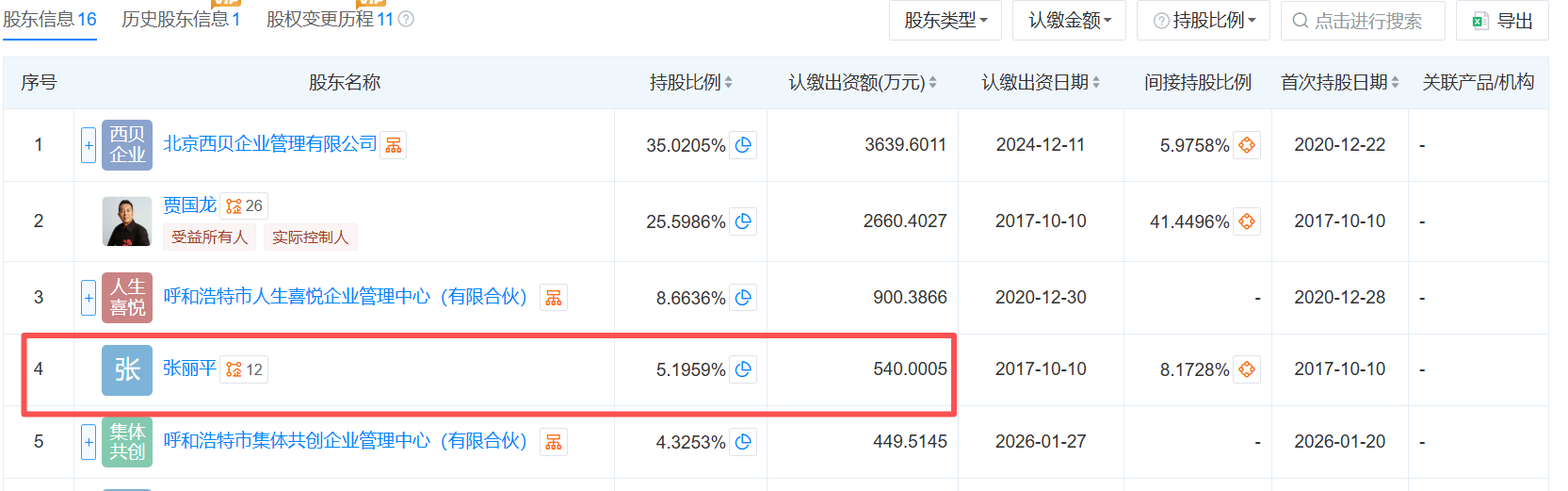Open pie chart icon beside 35.0205%
This screenshot has width=1568, height=491.
[x=743, y=145]
